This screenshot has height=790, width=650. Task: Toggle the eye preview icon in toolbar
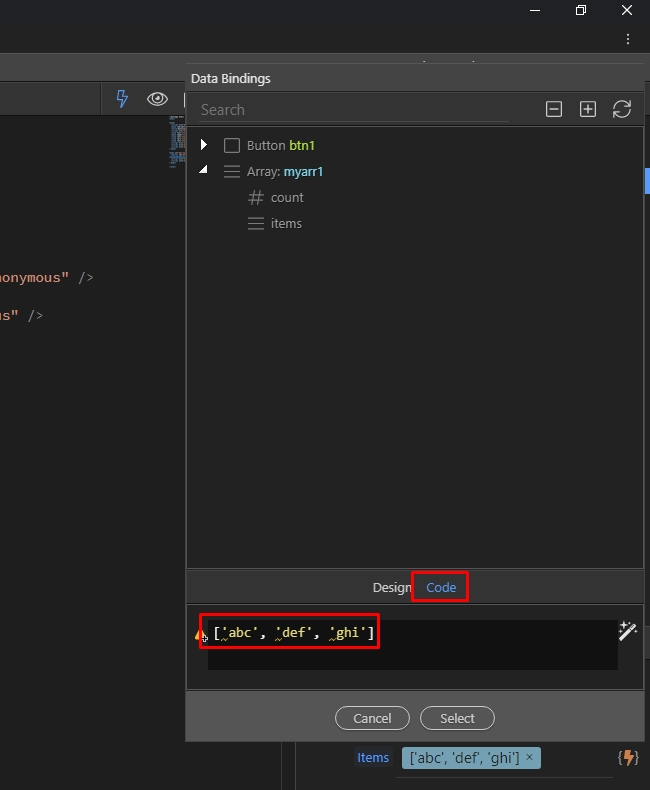click(157, 98)
